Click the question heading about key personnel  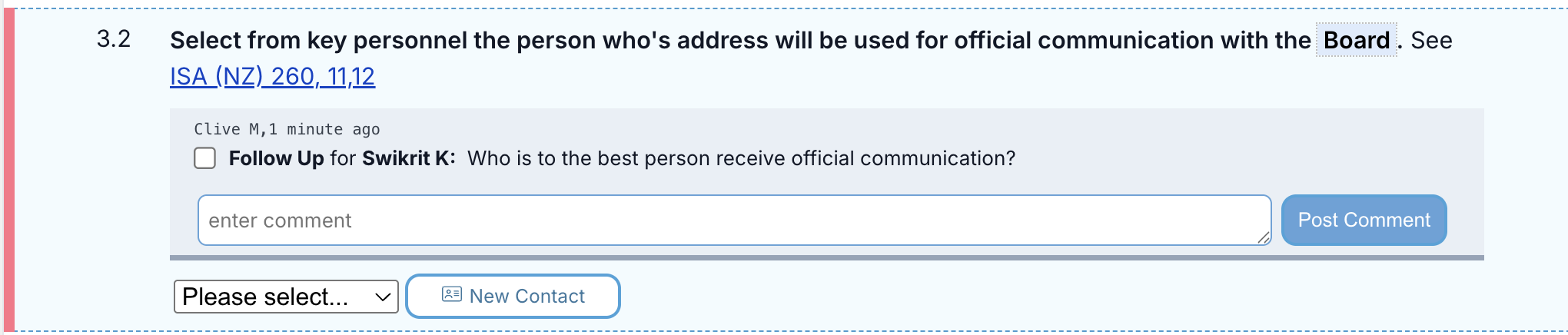(740, 40)
